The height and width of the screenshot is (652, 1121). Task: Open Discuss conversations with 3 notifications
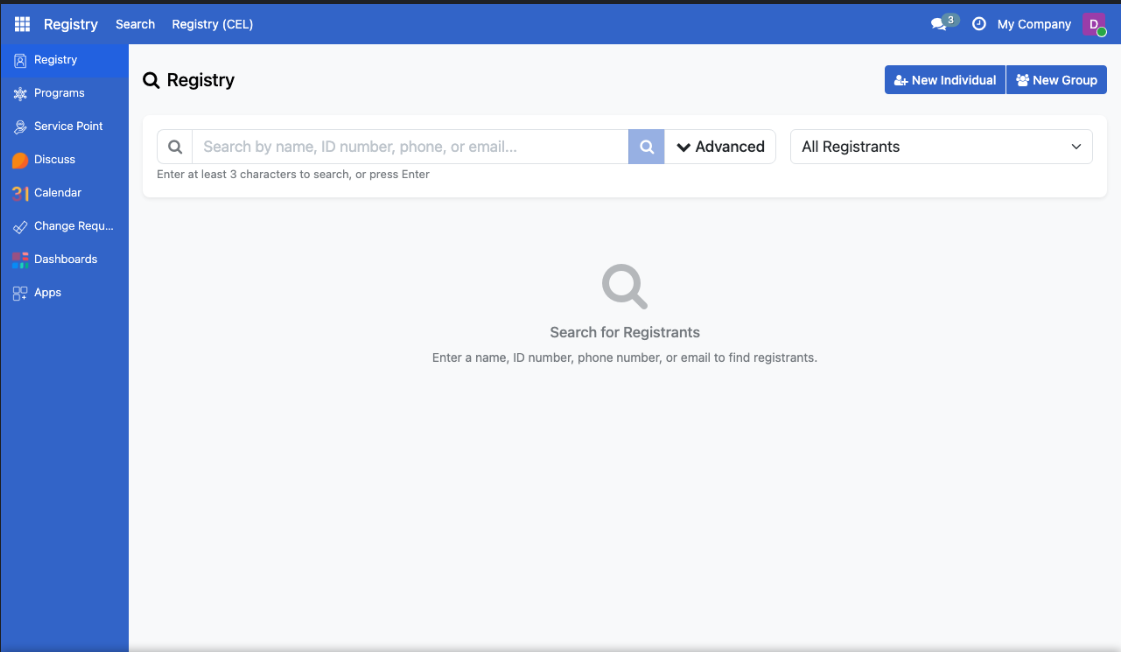click(938, 23)
